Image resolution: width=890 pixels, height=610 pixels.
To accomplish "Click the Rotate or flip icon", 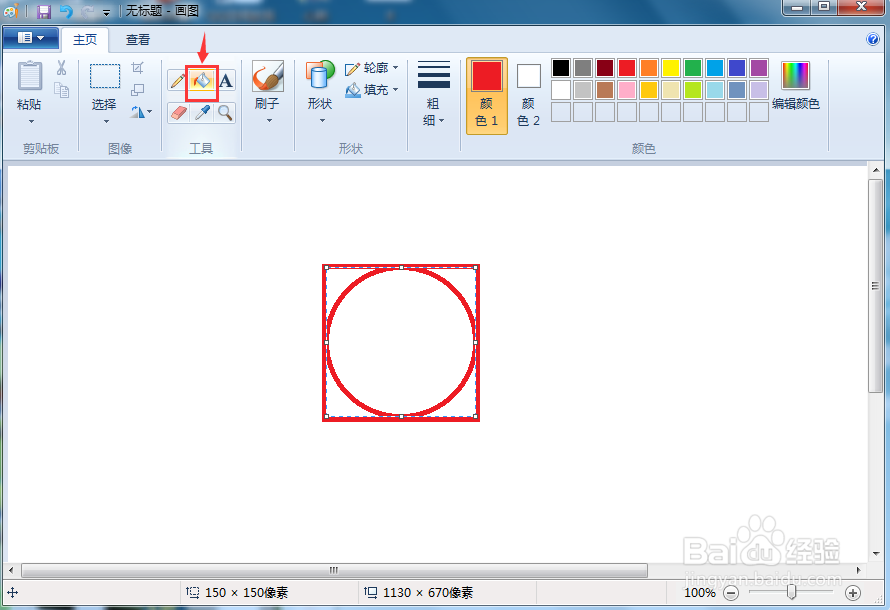I will (x=138, y=112).
